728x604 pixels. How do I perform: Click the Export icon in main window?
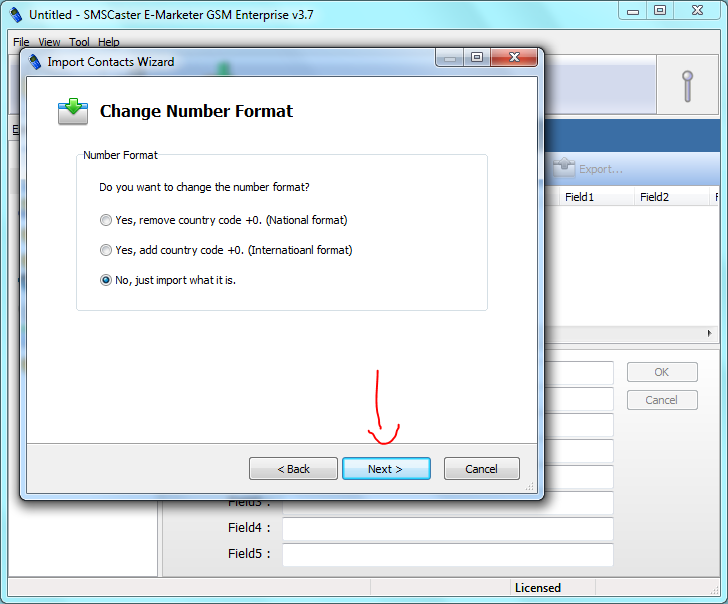(564, 168)
